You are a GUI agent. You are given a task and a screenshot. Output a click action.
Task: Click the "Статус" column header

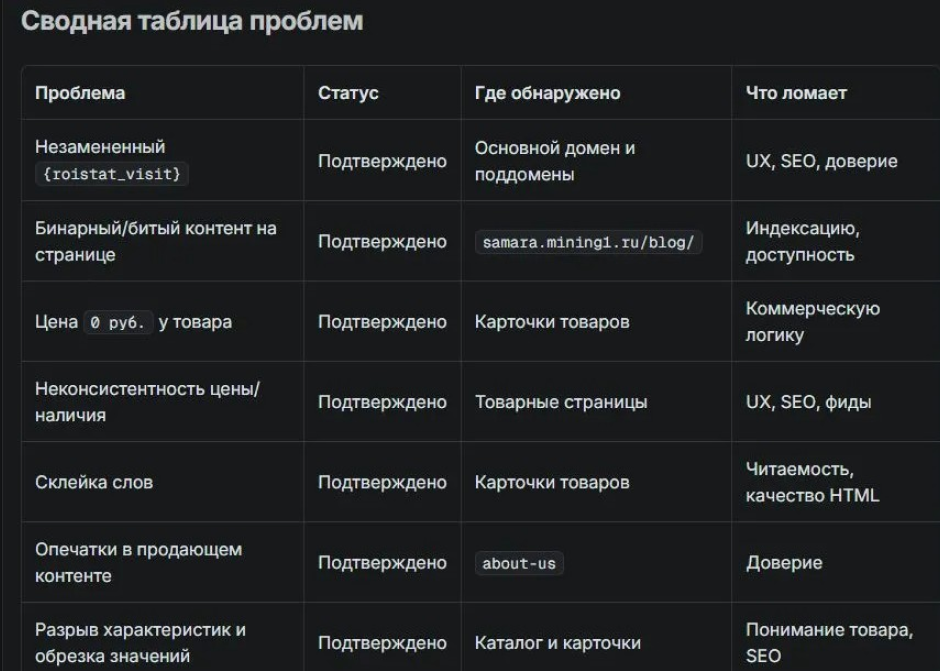[348, 93]
